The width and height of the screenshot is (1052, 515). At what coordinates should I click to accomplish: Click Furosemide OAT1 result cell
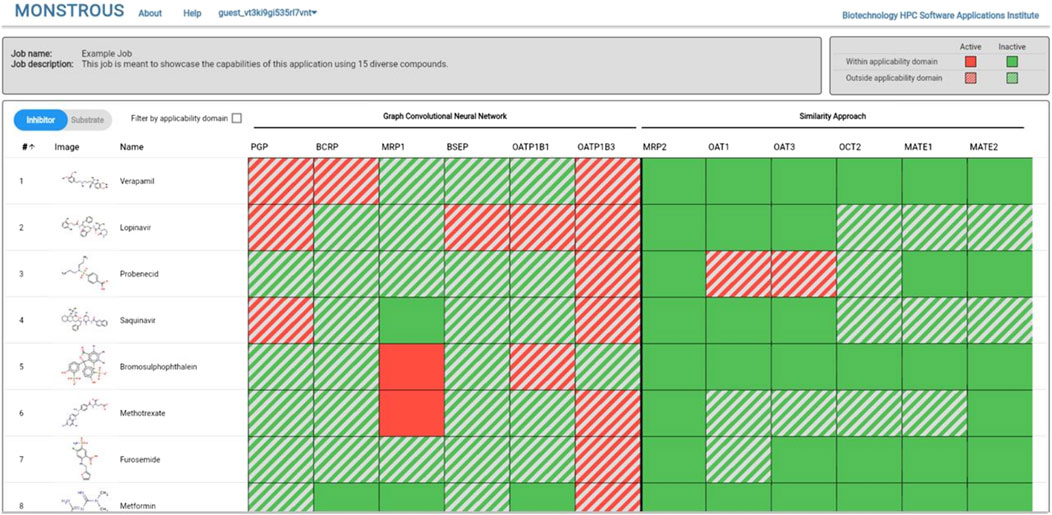[x=739, y=459]
